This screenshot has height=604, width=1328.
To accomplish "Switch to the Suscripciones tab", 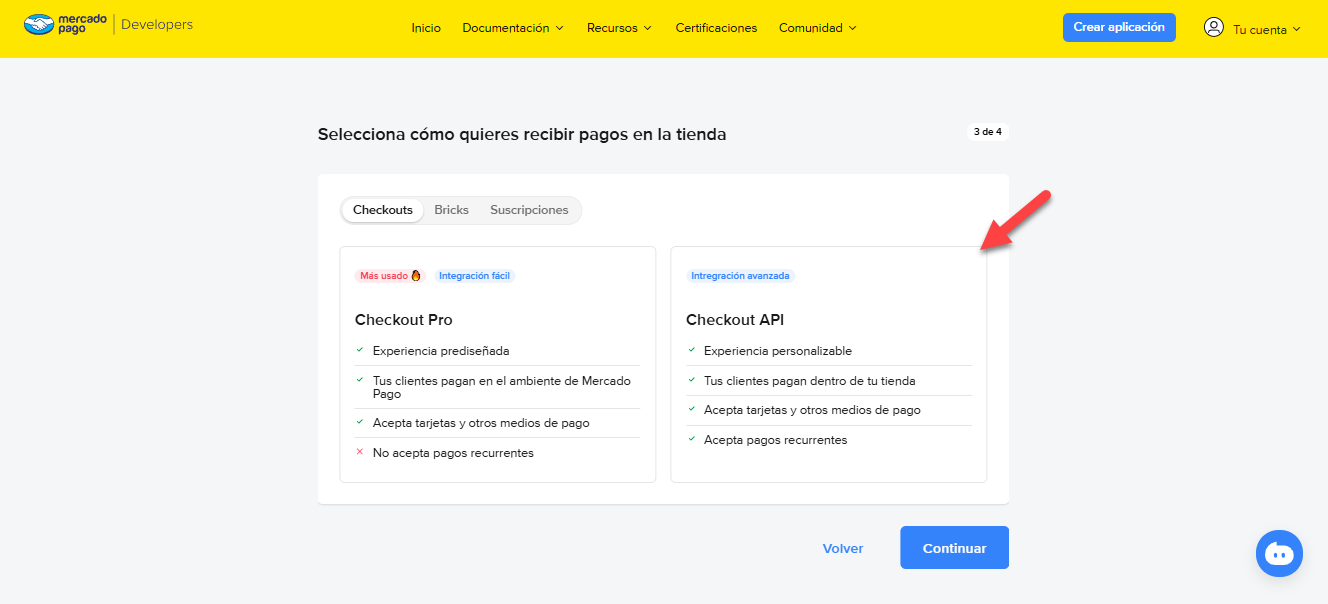I will (529, 210).
